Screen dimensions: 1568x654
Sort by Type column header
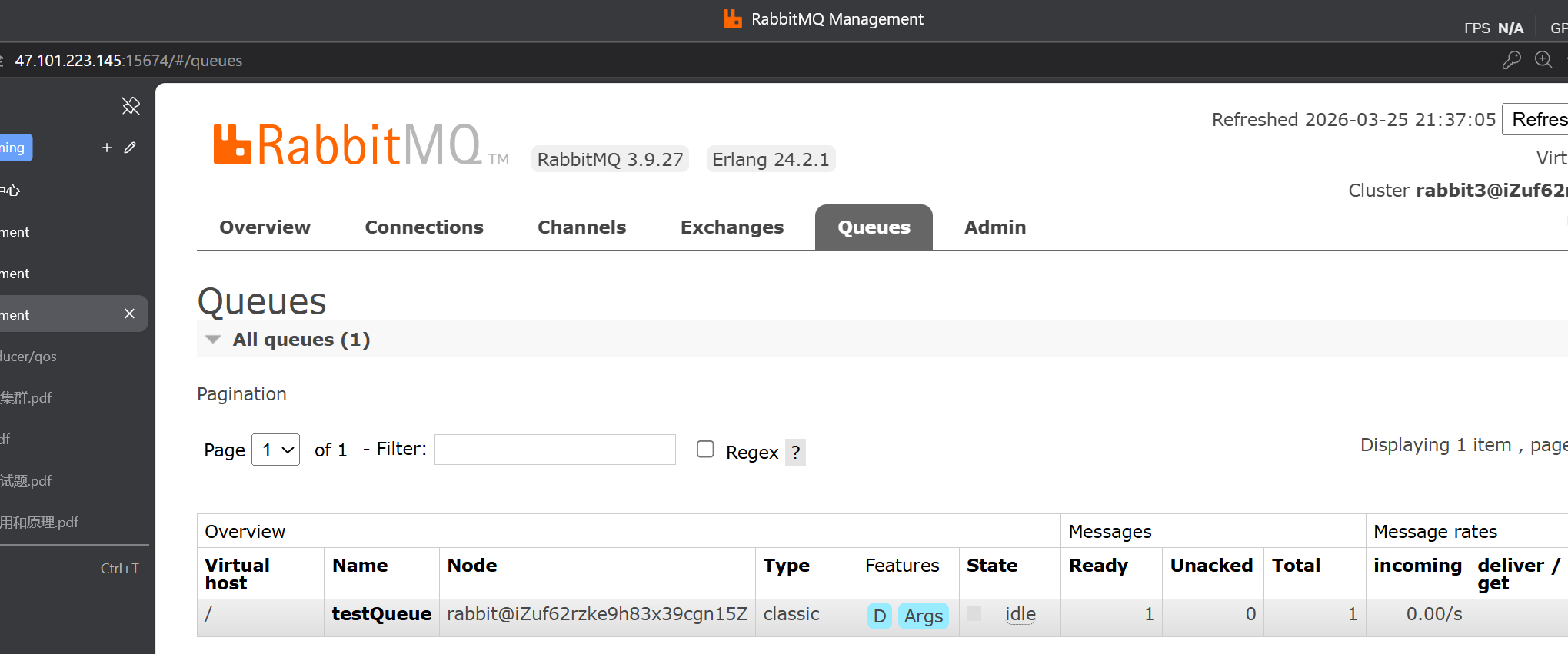coord(786,566)
